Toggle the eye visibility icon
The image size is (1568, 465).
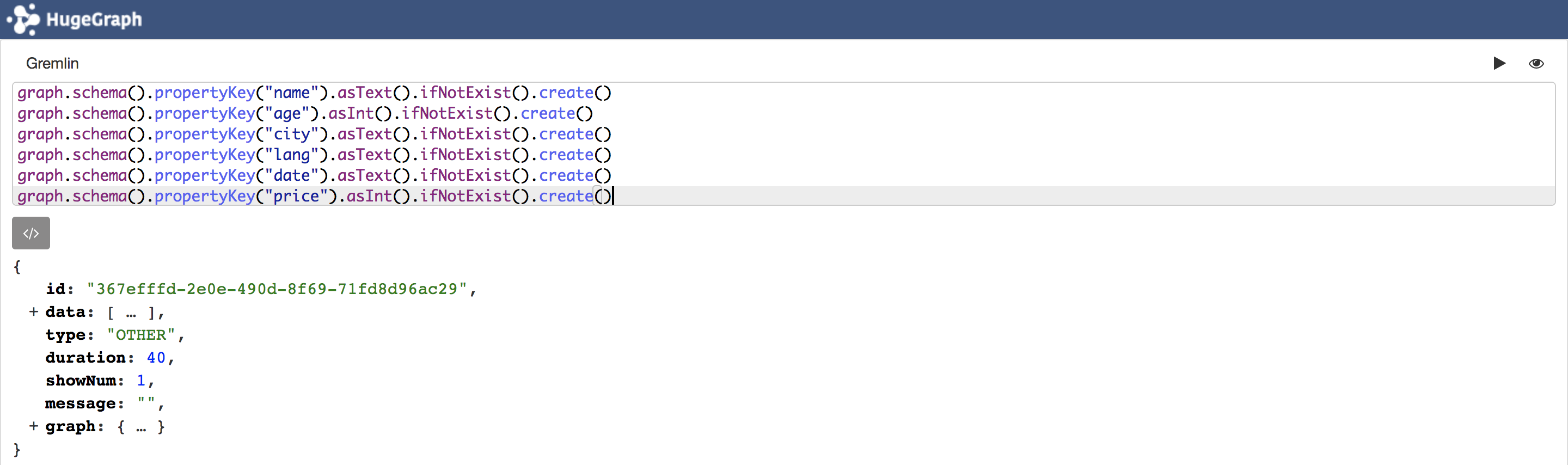(1536, 63)
